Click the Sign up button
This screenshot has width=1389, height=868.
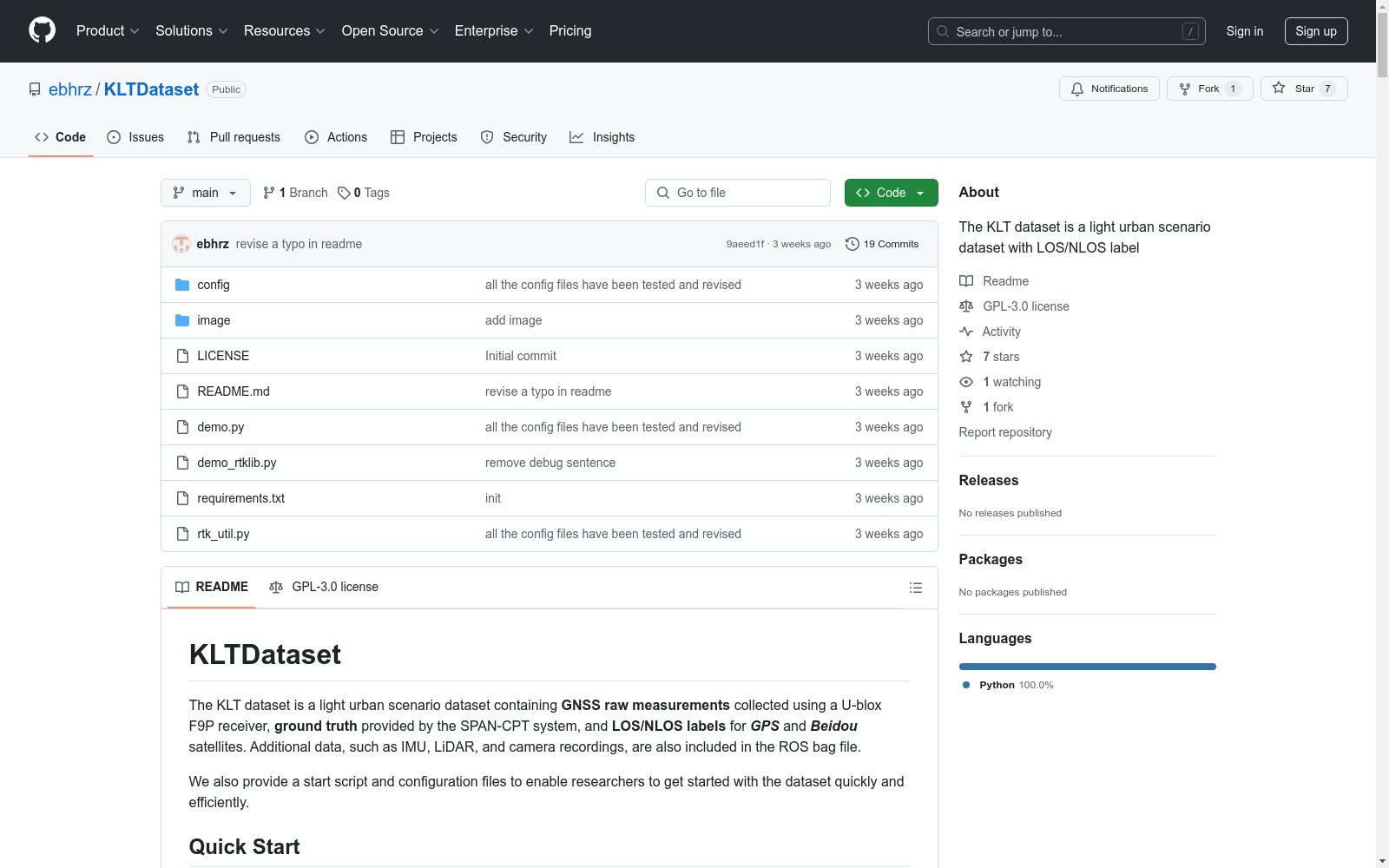[x=1316, y=31]
